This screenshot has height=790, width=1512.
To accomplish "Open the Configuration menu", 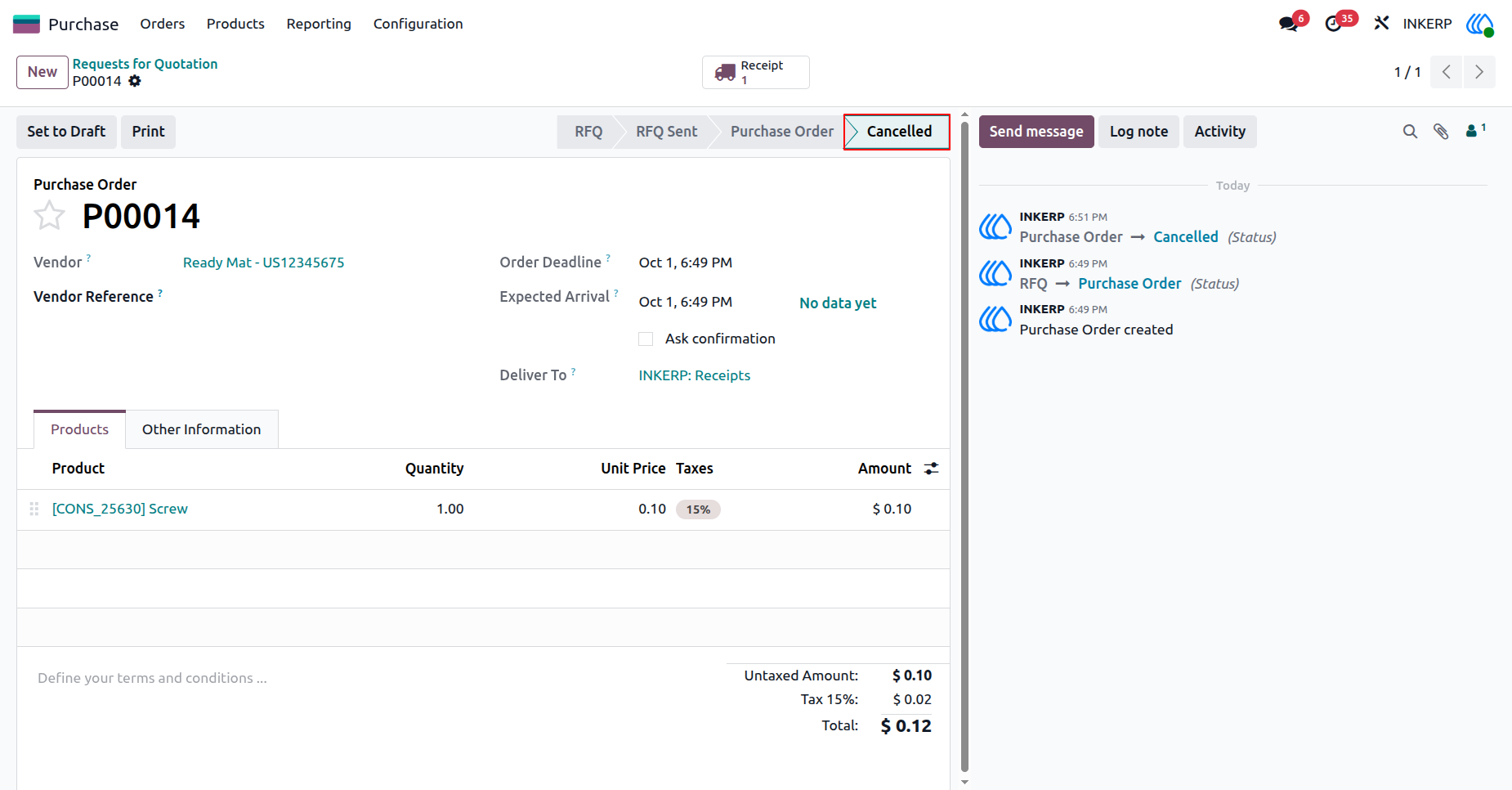I will (418, 24).
